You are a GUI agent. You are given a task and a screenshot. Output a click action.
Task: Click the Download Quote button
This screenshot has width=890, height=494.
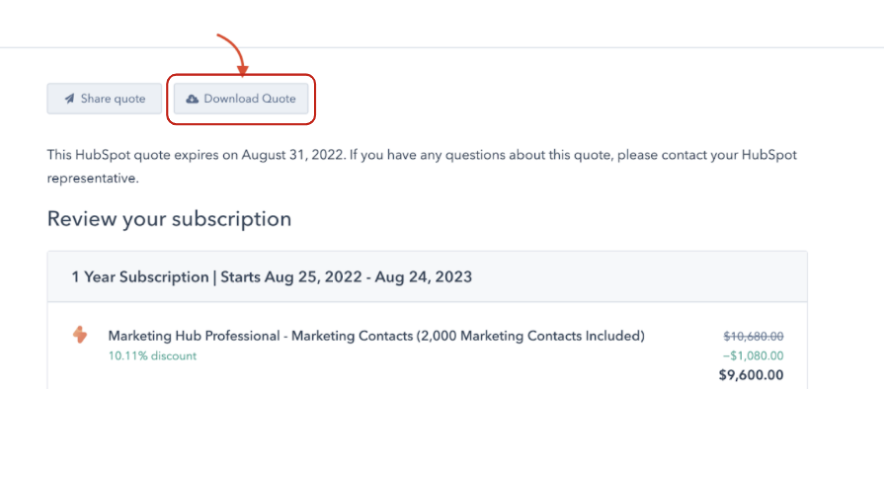(241, 99)
